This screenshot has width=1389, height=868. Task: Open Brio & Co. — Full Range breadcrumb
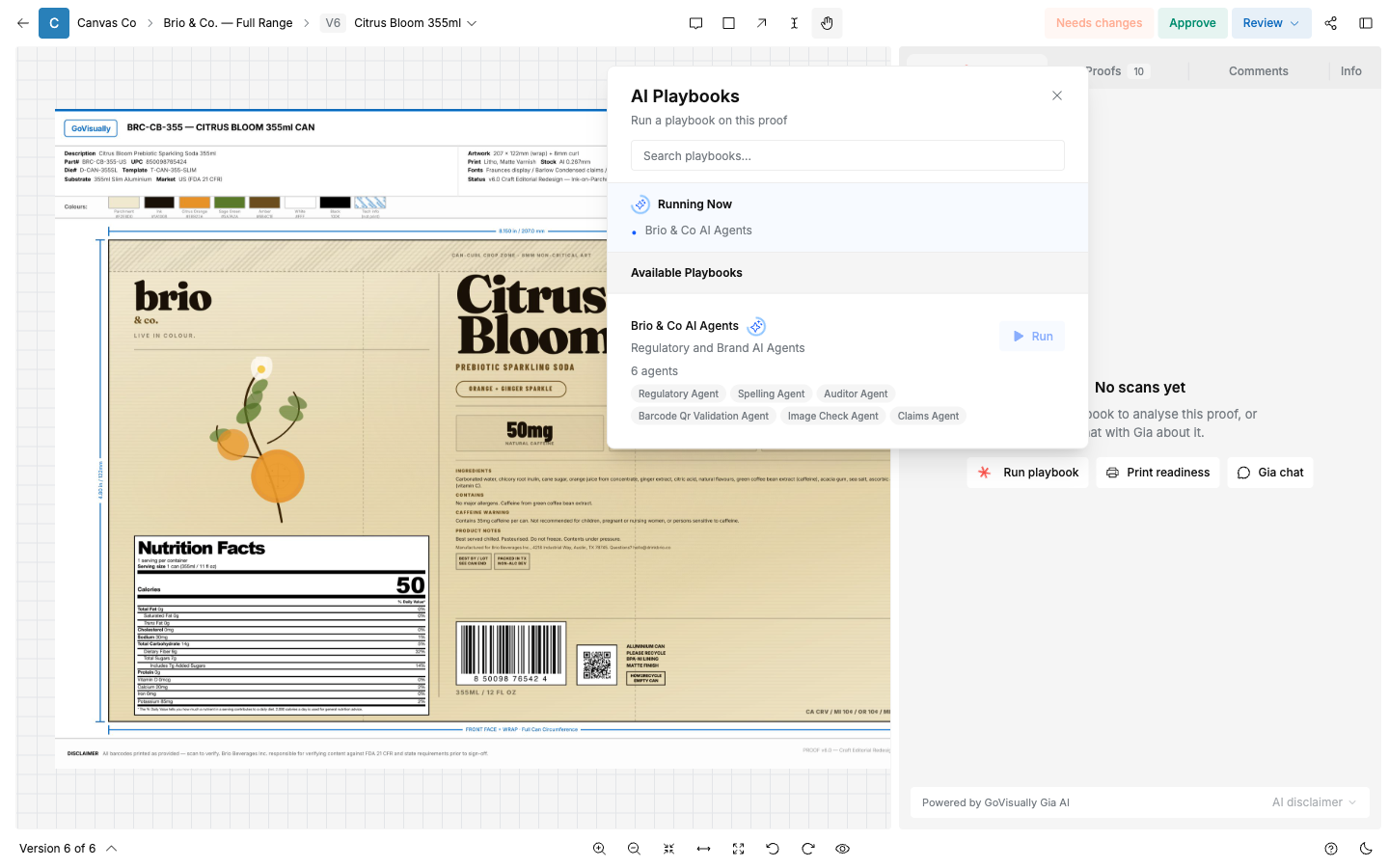click(228, 23)
